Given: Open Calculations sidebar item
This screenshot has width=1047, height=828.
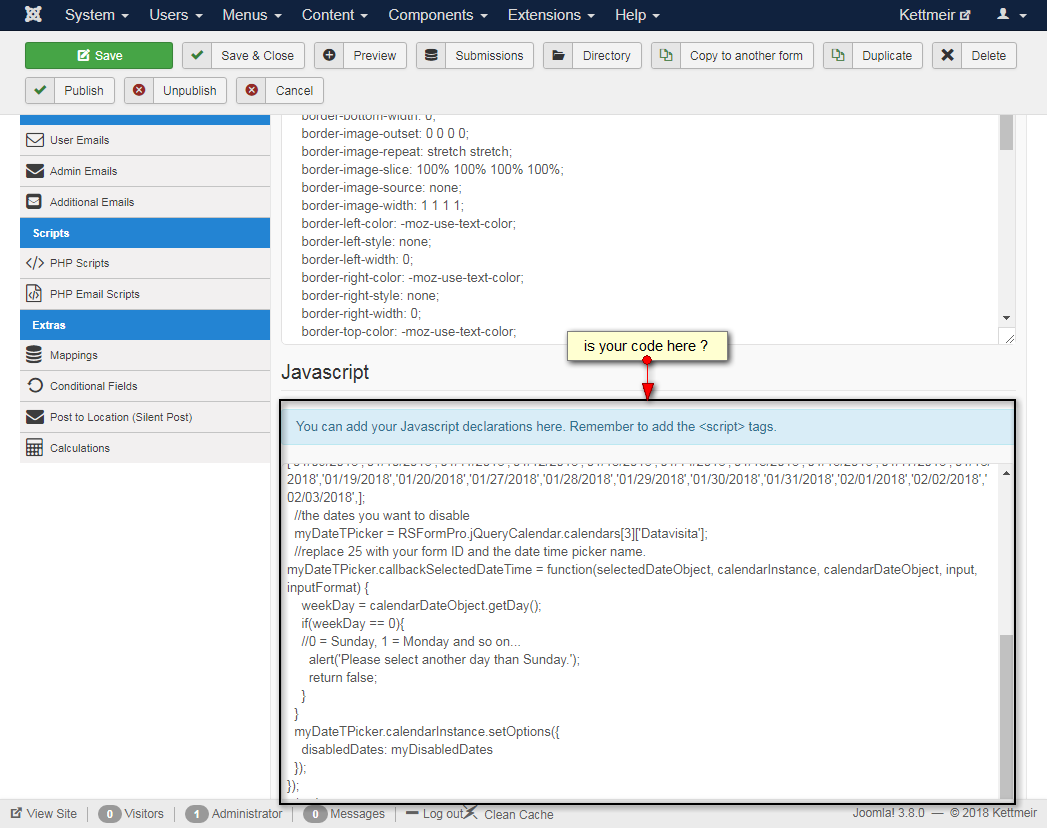Looking at the screenshot, I should [145, 448].
